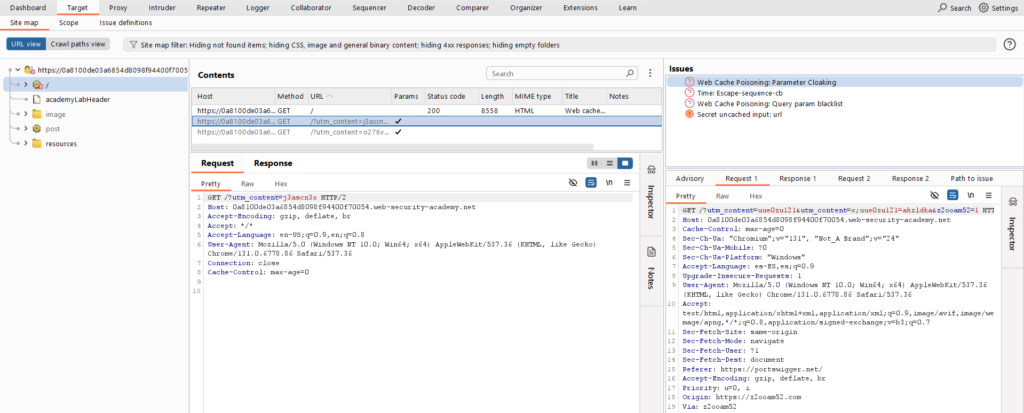Toggle word-wrap button in Issues request editor
The width and height of the screenshot is (1024, 413).
click(953, 196)
